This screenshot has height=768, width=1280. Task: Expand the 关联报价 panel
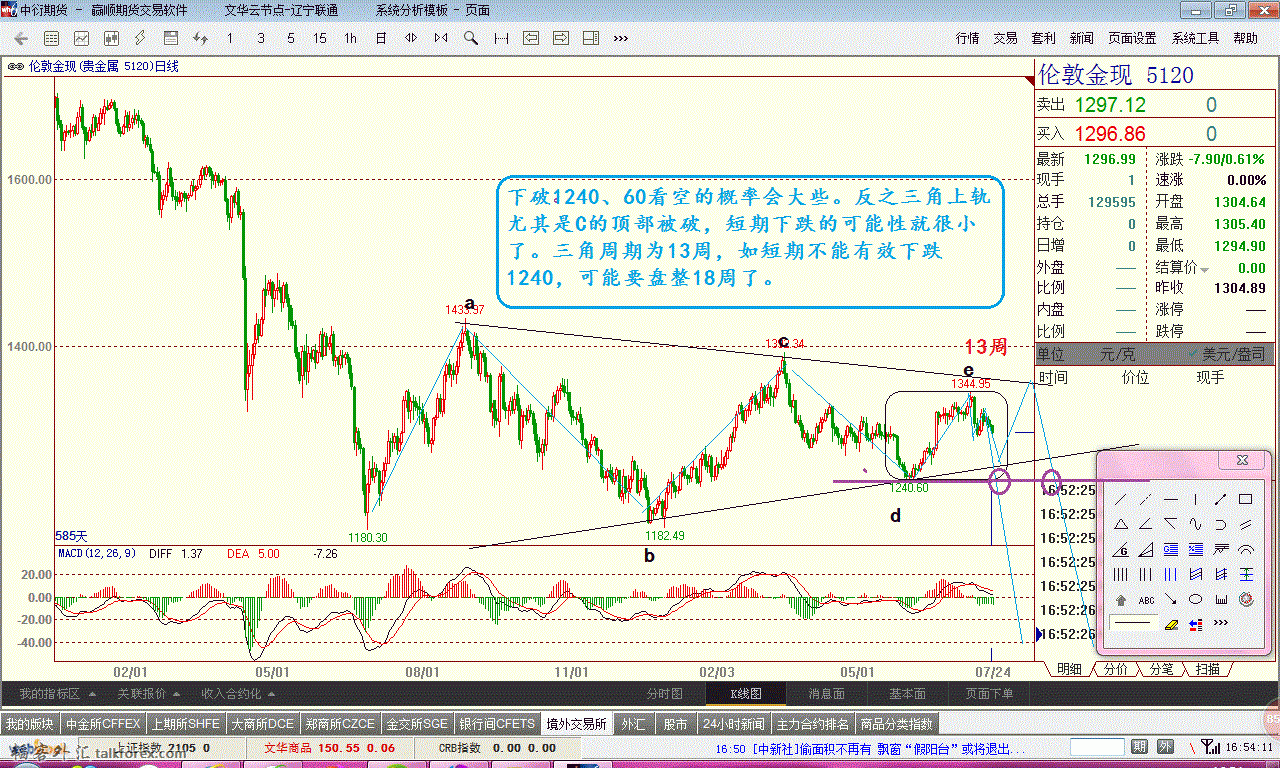coord(149,693)
